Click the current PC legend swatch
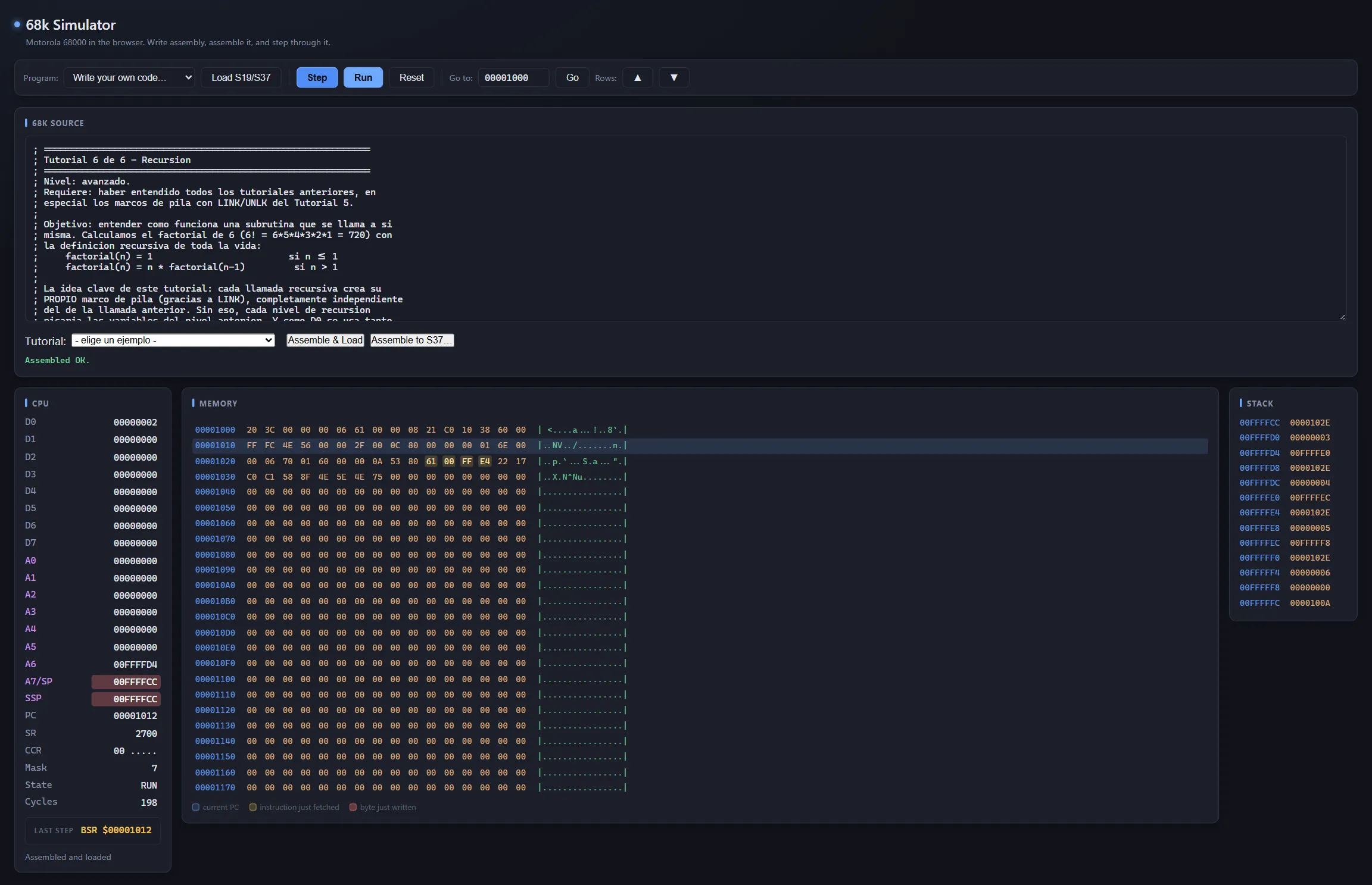Viewport: 1372px width, 885px height. pyautogui.click(x=195, y=807)
